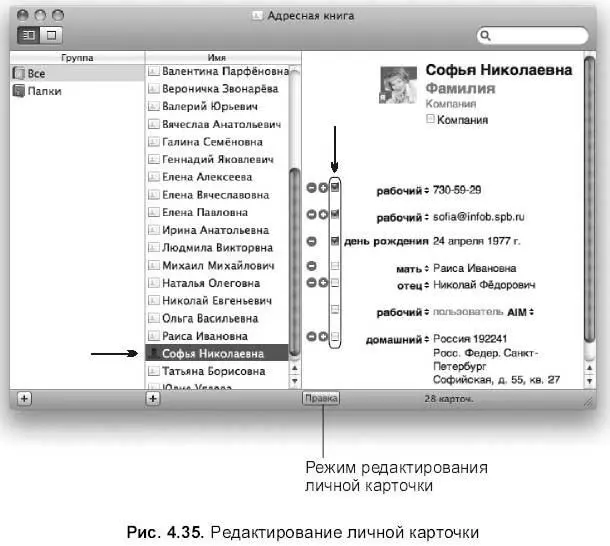Toggle checkbox for домашний address
This screenshot has height=546, width=610.
point(335,336)
